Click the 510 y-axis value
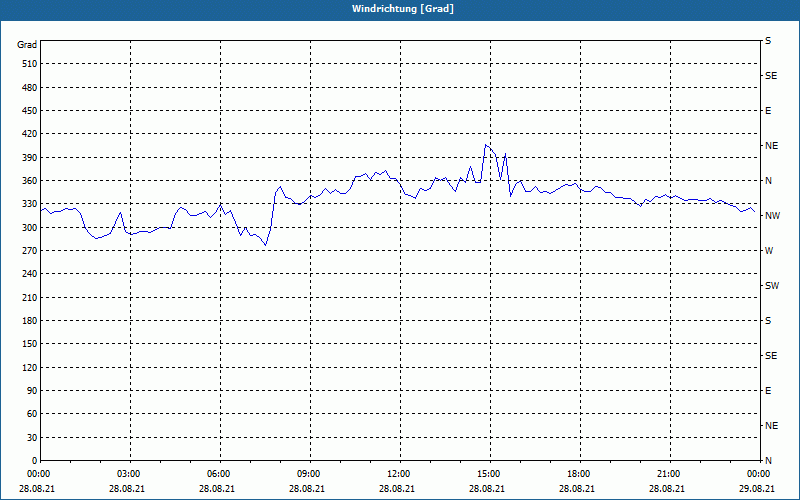Viewport: 800px width, 500px height. [30, 64]
